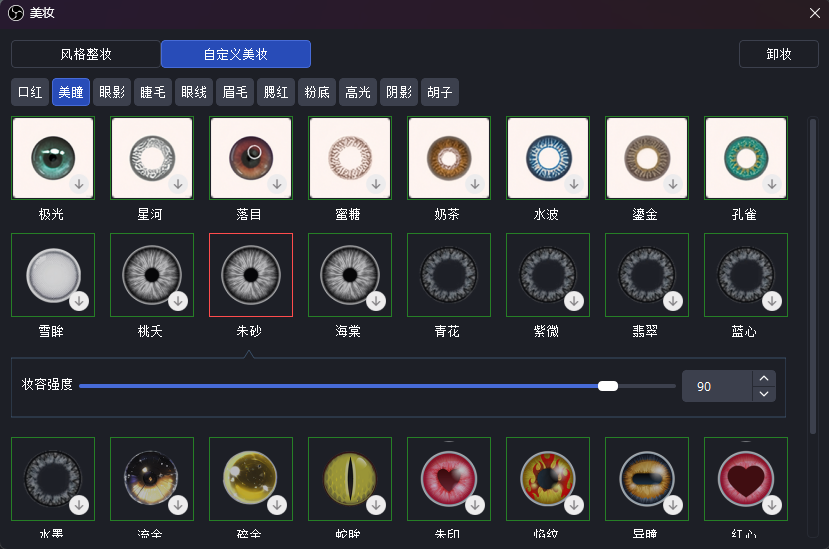Viewport: 829px width, 549px height.
Task: Select the 腮红 category
Action: [276, 93]
